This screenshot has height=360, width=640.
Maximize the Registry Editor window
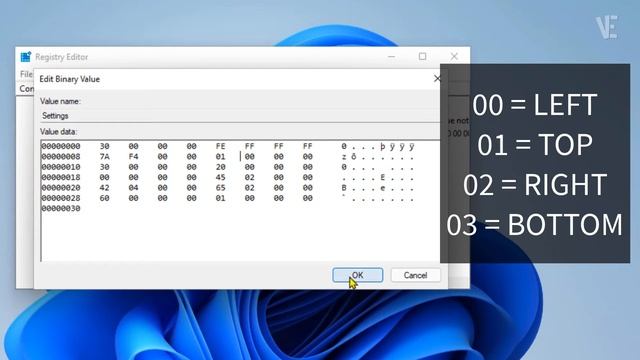422,56
